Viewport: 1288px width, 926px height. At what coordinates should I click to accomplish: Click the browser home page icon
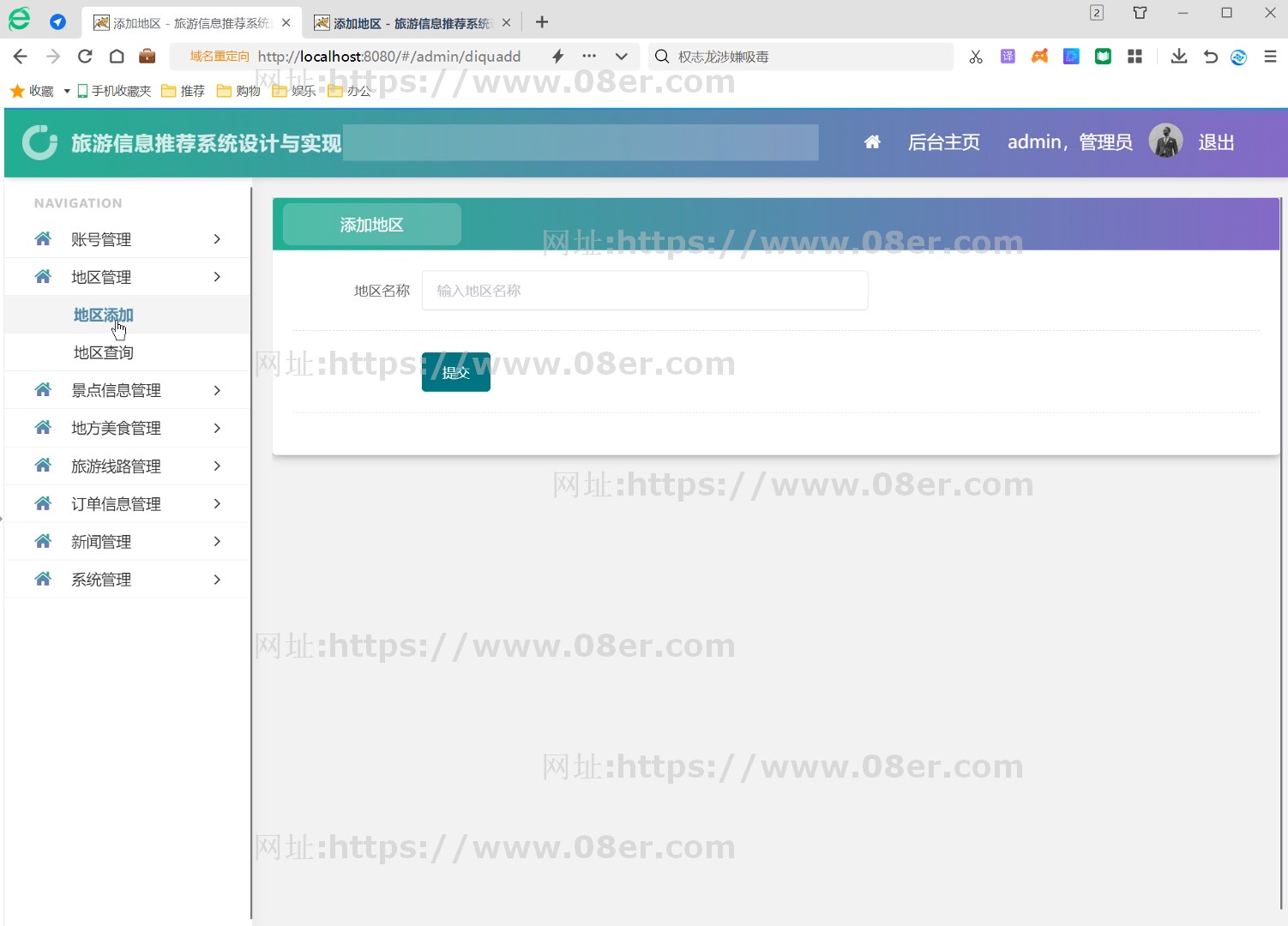coord(117,57)
